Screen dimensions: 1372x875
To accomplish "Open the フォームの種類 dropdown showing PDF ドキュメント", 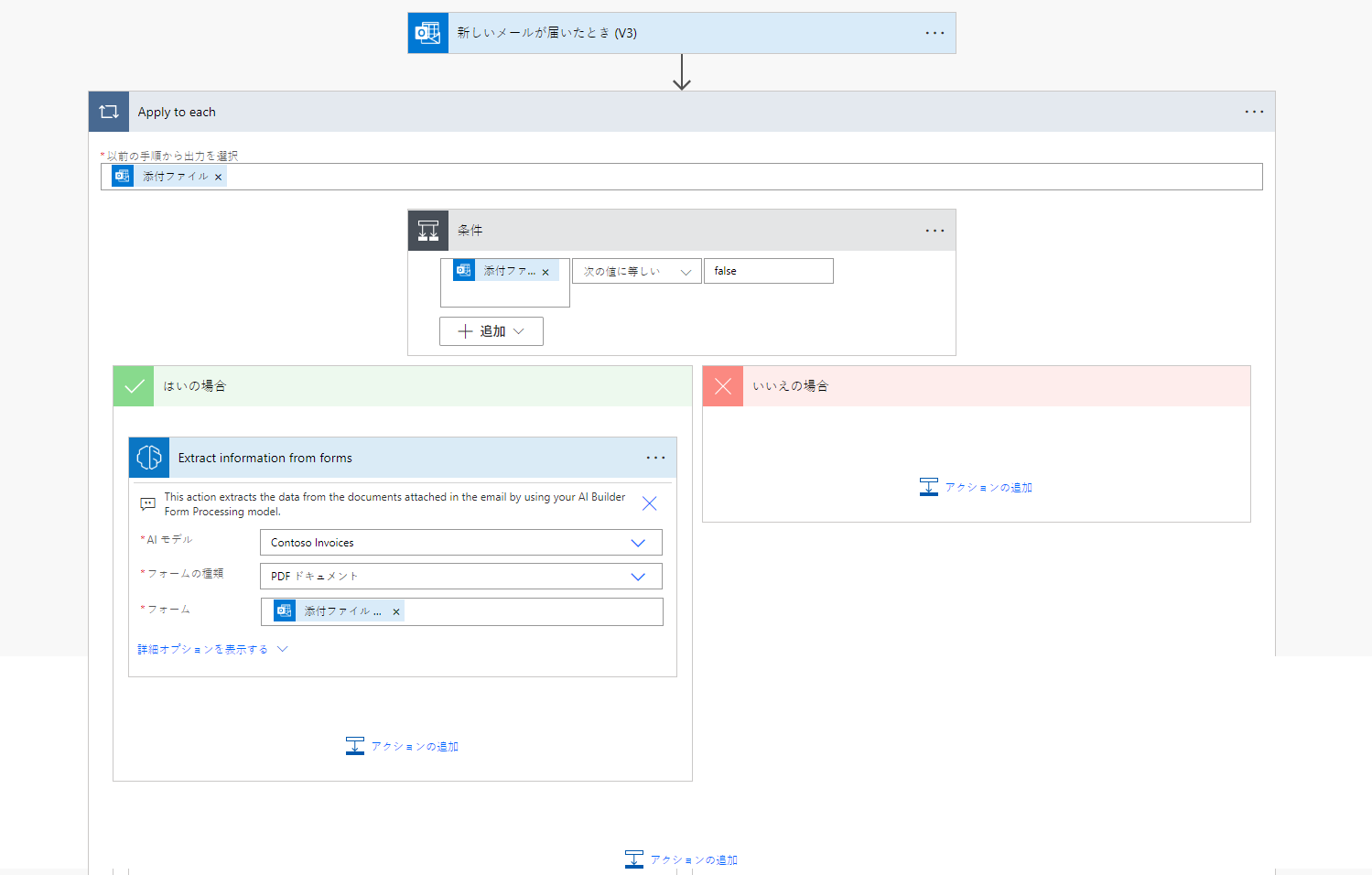I will pos(461,577).
